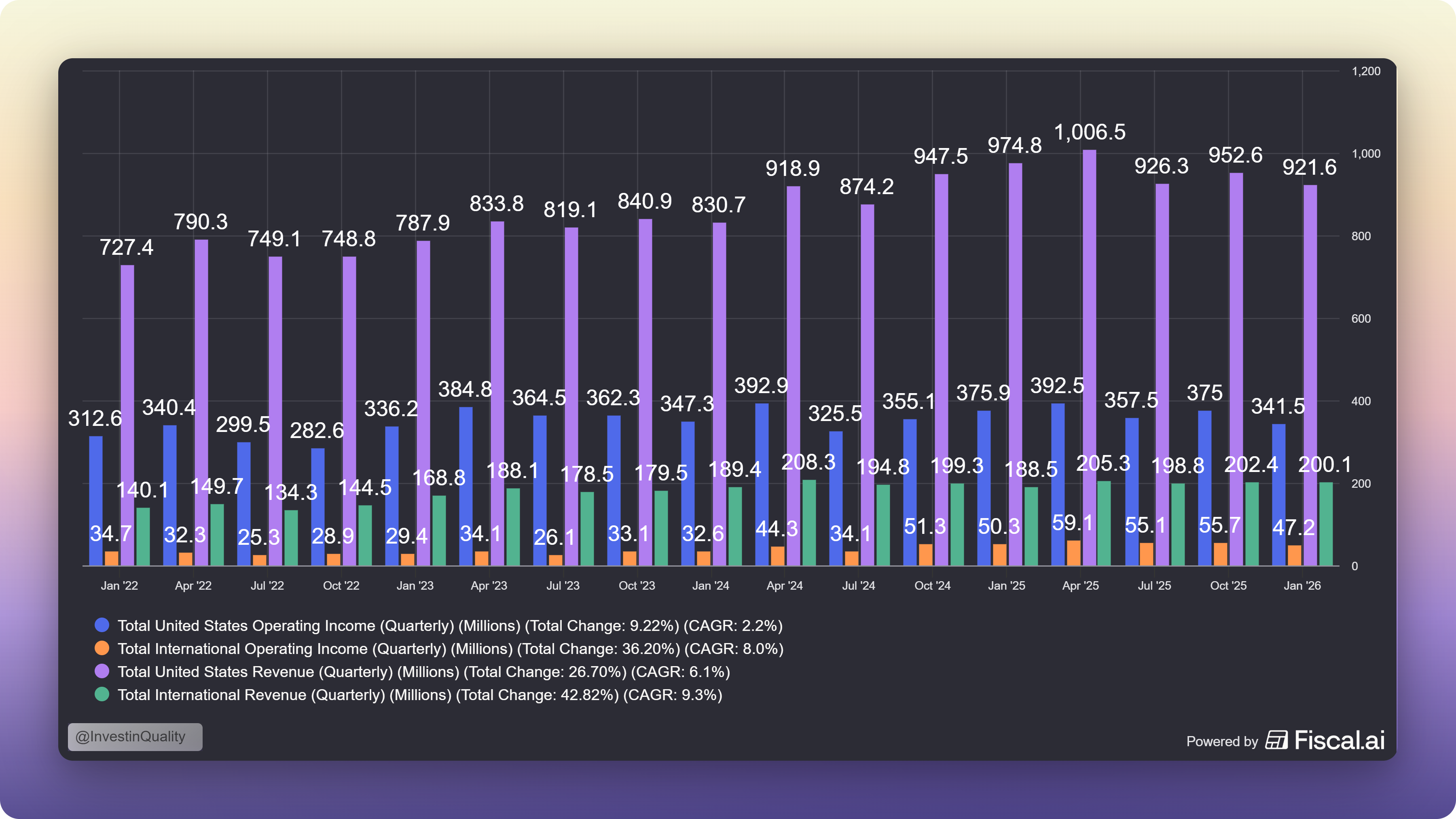1456x819 pixels.
Task: Select the Jan '26 x-axis label
Action: (x=1302, y=586)
